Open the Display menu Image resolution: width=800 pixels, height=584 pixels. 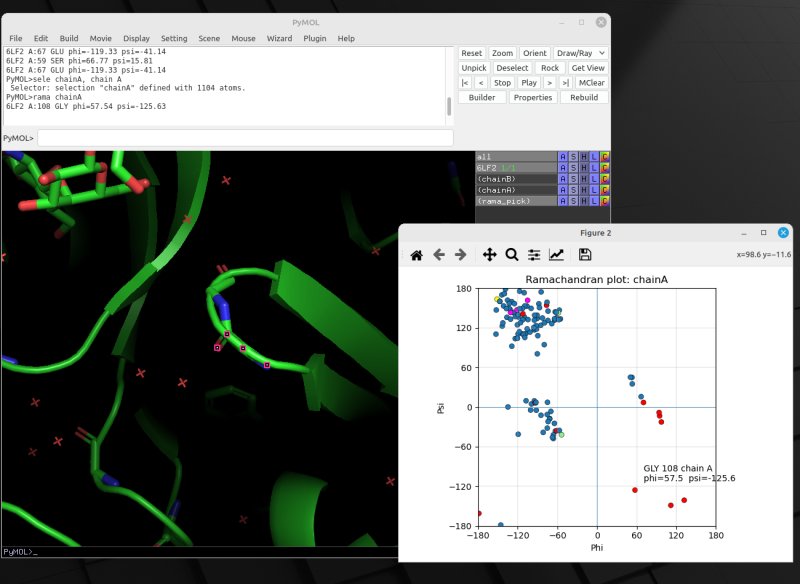tap(136, 38)
